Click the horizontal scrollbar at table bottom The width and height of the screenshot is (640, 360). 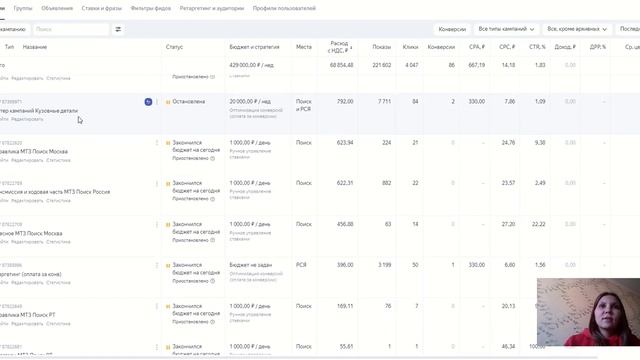point(299,357)
